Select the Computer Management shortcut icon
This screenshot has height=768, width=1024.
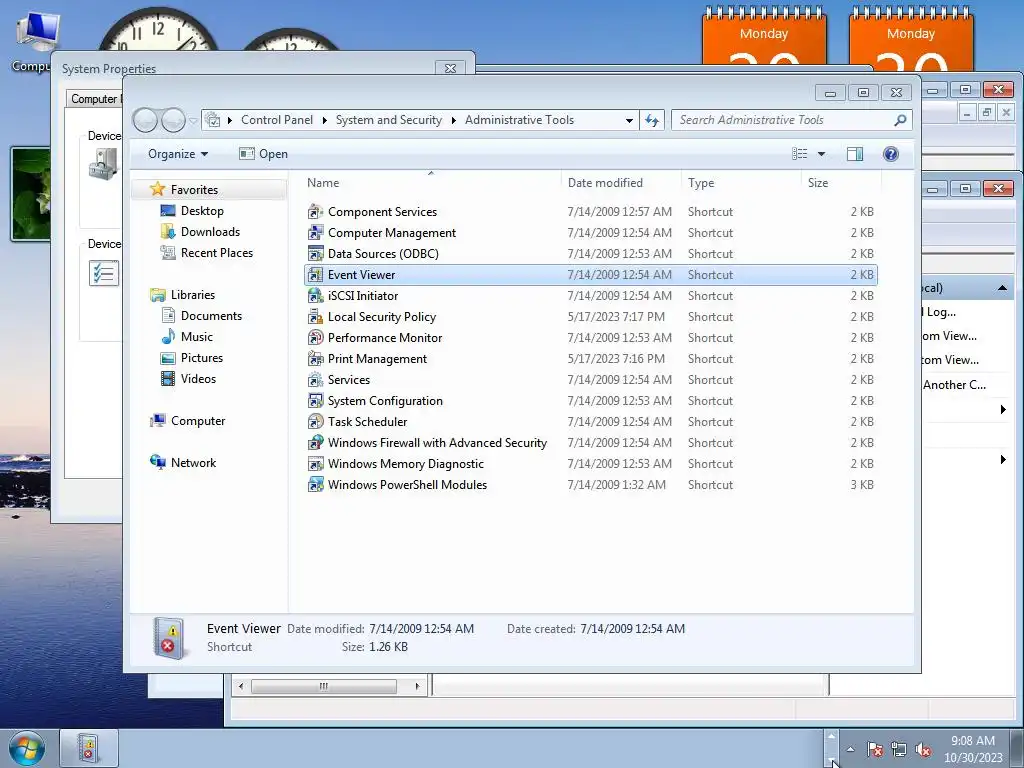click(315, 232)
